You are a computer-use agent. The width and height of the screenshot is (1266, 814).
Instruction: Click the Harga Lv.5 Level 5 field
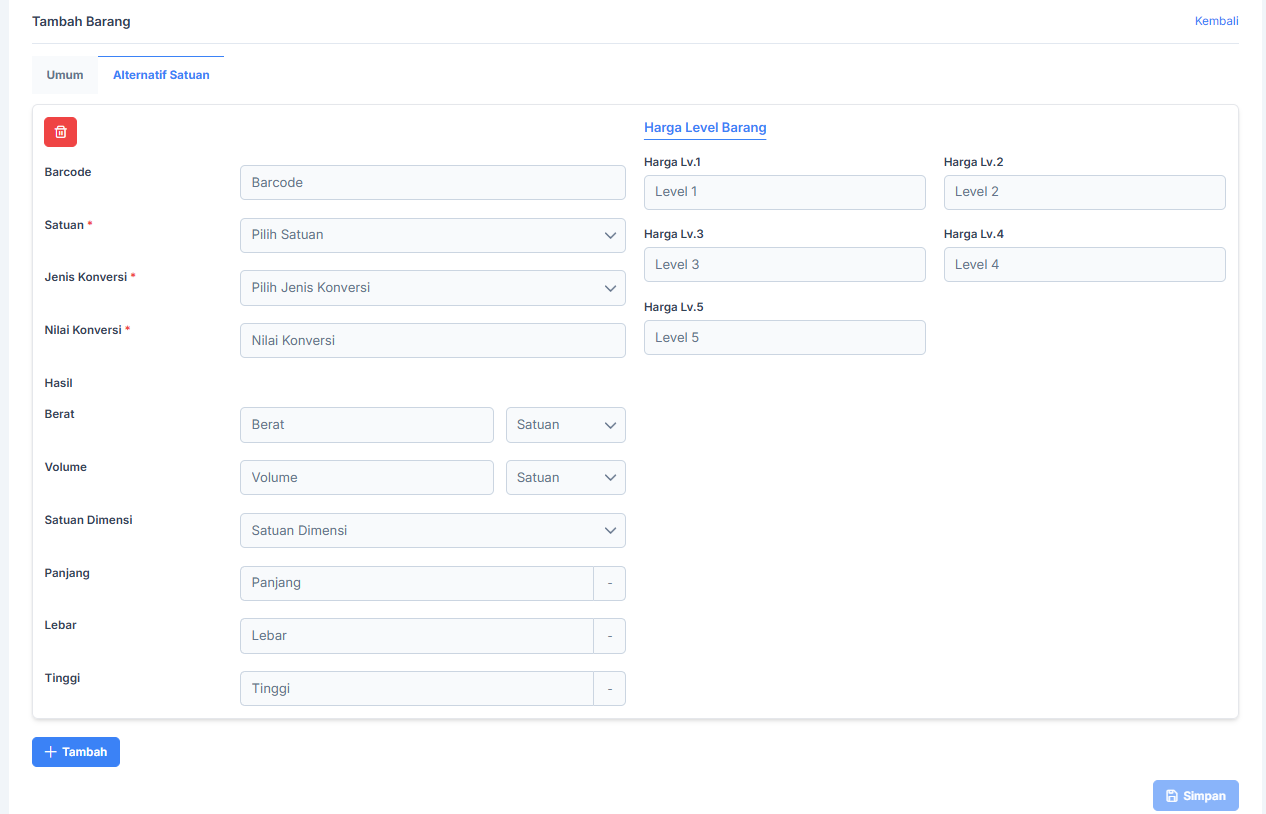(x=784, y=338)
